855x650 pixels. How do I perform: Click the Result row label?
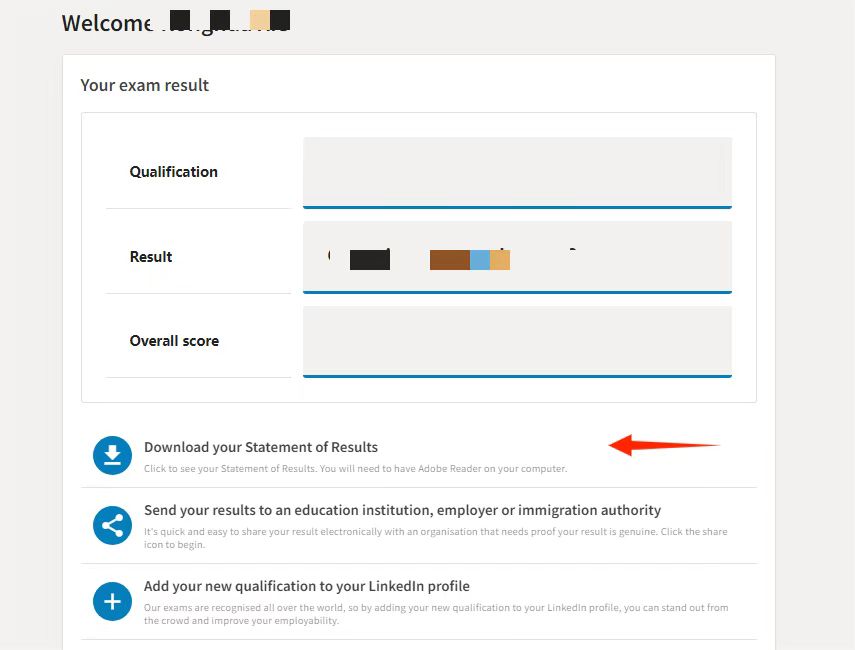(151, 257)
